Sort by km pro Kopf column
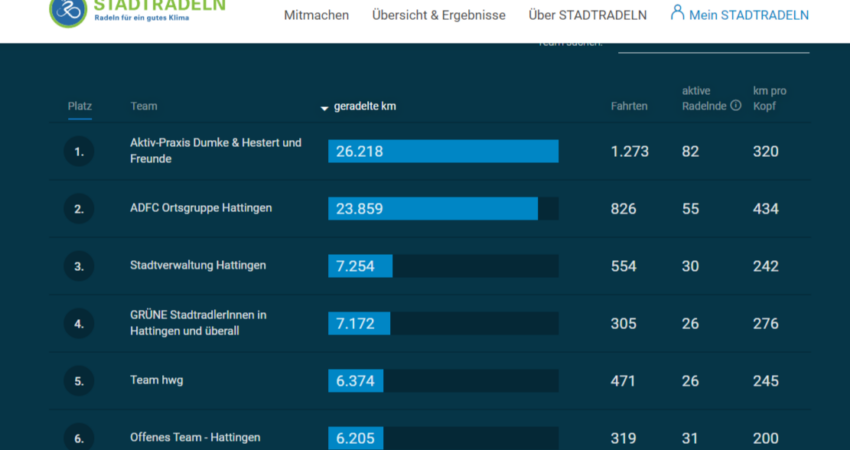 [x=770, y=98]
